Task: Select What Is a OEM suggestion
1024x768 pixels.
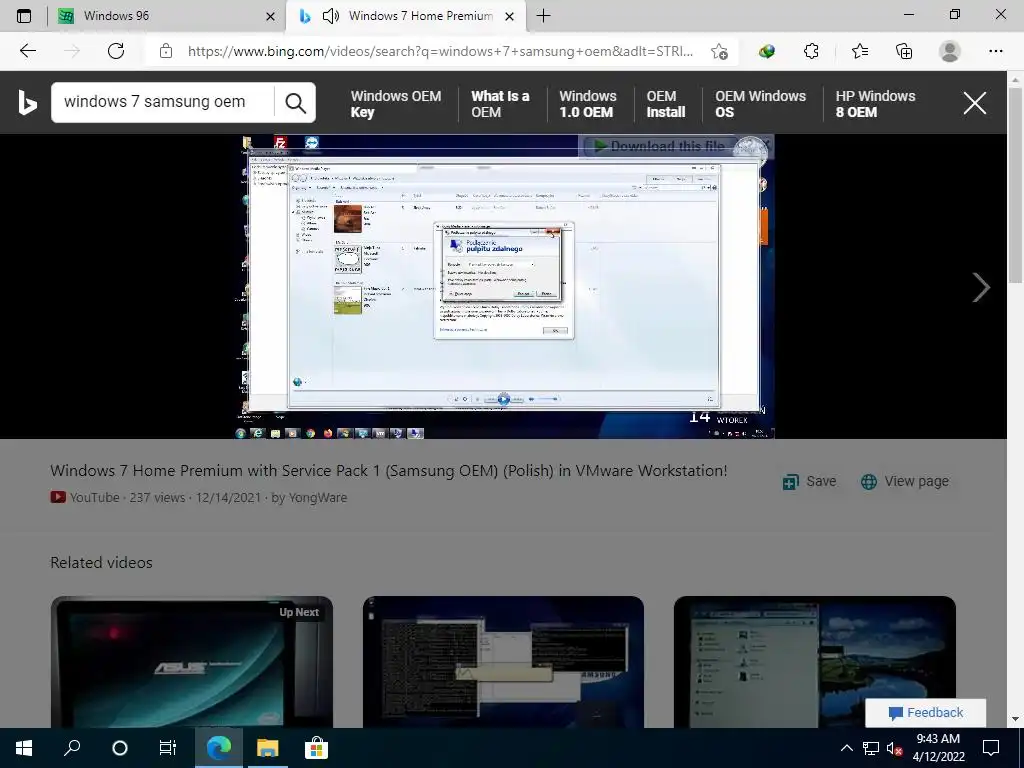Action: [500, 104]
